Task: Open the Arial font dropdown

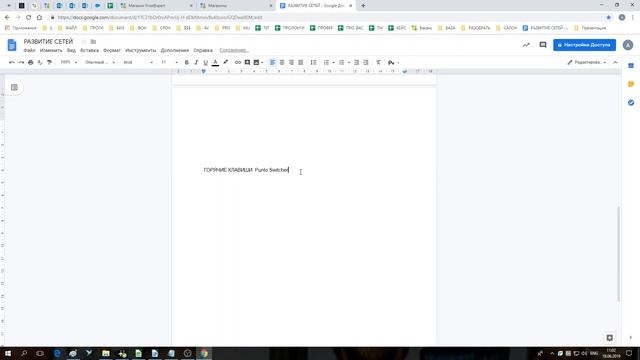Action: (x=138, y=62)
